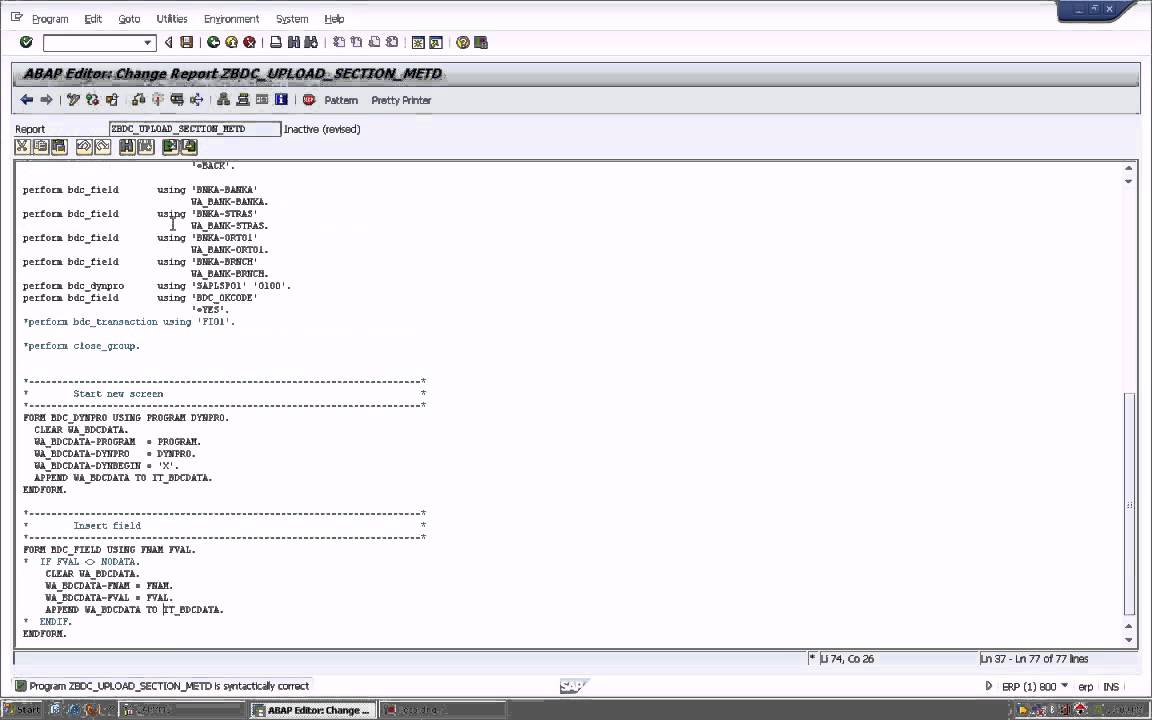Image resolution: width=1152 pixels, height=720 pixels.
Task: Click Find Next icon in editor toolbar
Action: (x=145, y=147)
